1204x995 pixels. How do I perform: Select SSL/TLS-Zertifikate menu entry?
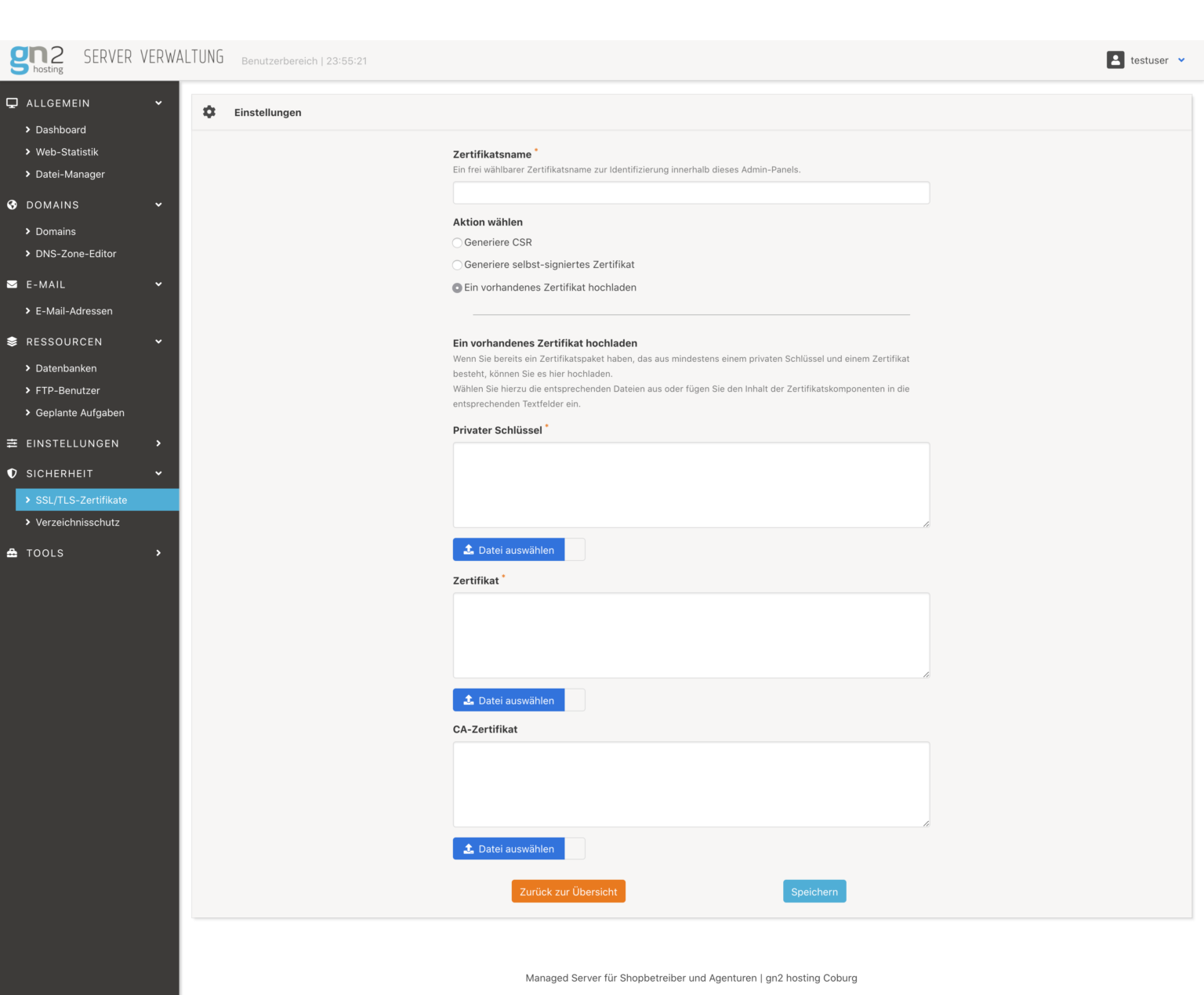(97, 500)
